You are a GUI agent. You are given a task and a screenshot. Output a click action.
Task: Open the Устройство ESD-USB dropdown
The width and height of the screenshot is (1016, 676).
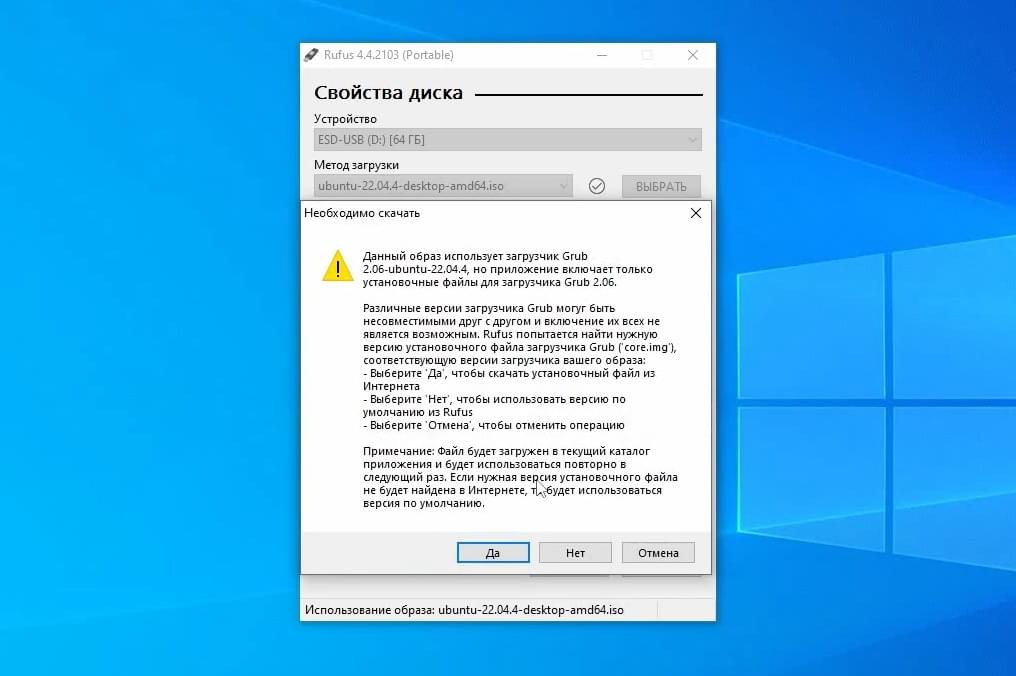pos(507,140)
